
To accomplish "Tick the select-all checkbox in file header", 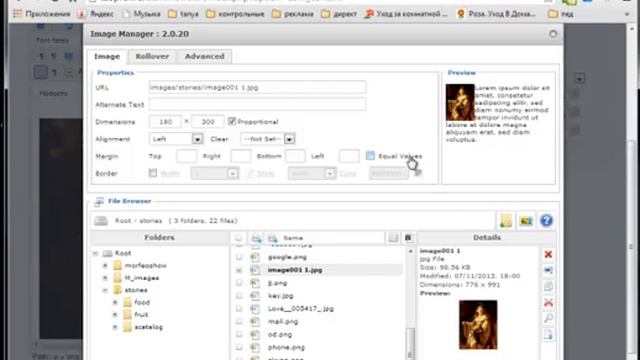I will 239,238.
